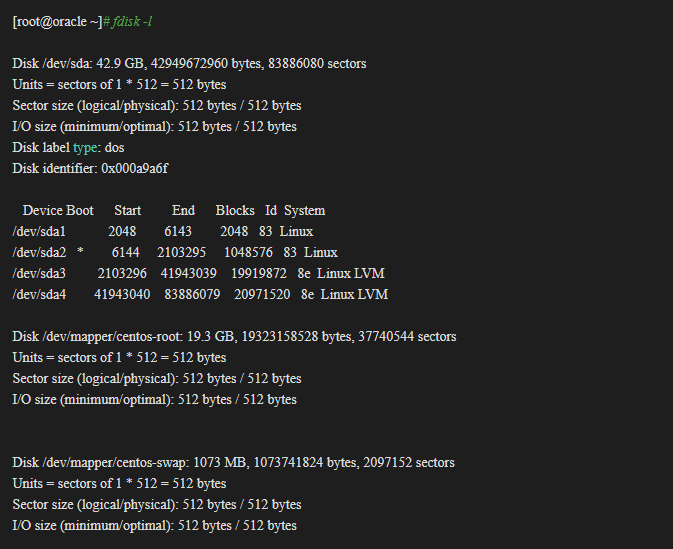Viewport: 673px width, 549px height.
Task: Click the boot asterisk on sda2
Action: 80,252
